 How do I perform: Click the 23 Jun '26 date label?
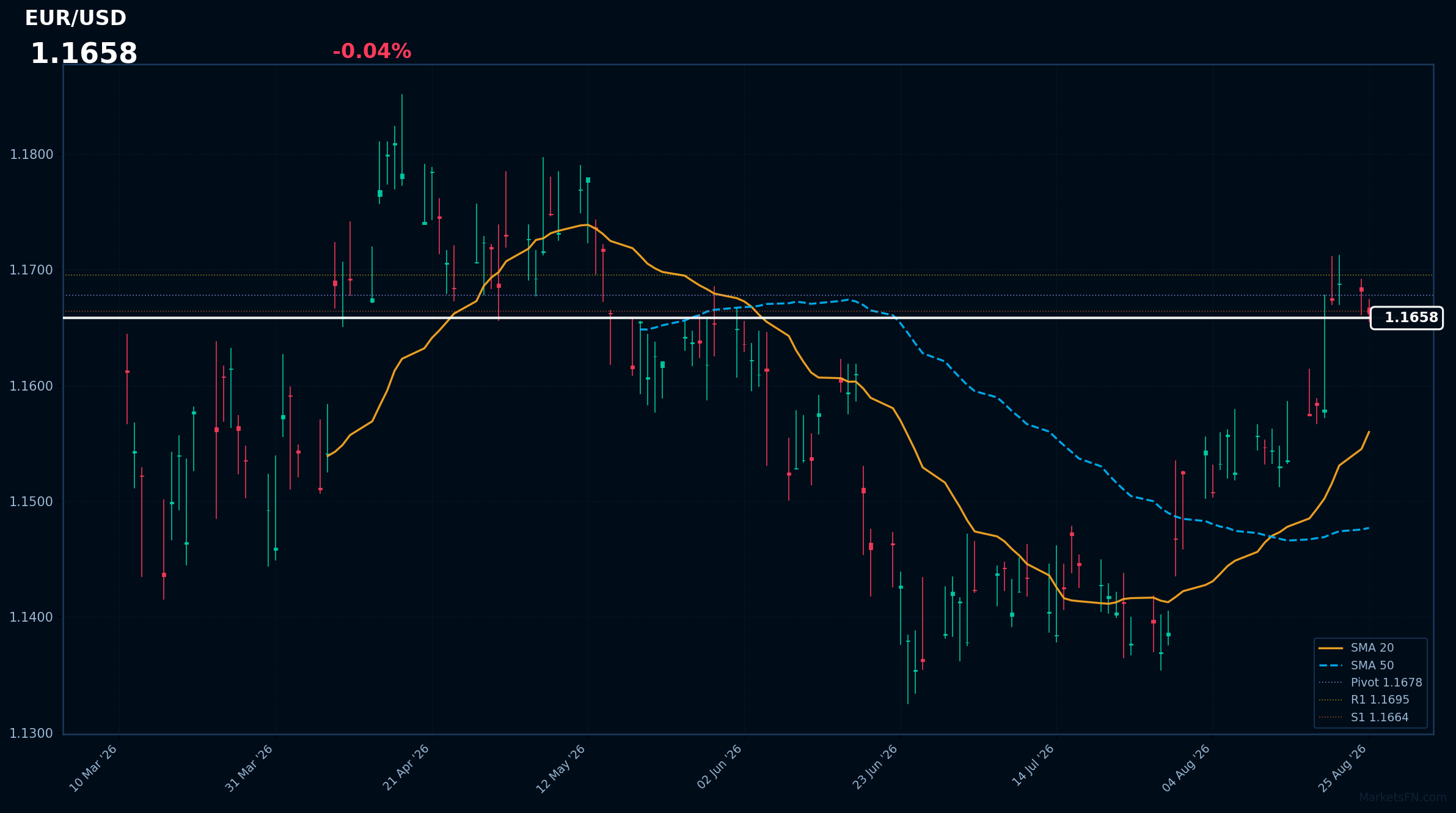(x=875, y=768)
